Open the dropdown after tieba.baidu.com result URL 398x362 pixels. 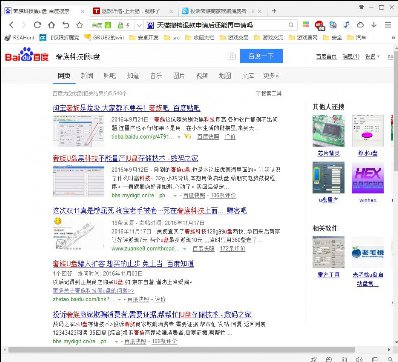179,137
